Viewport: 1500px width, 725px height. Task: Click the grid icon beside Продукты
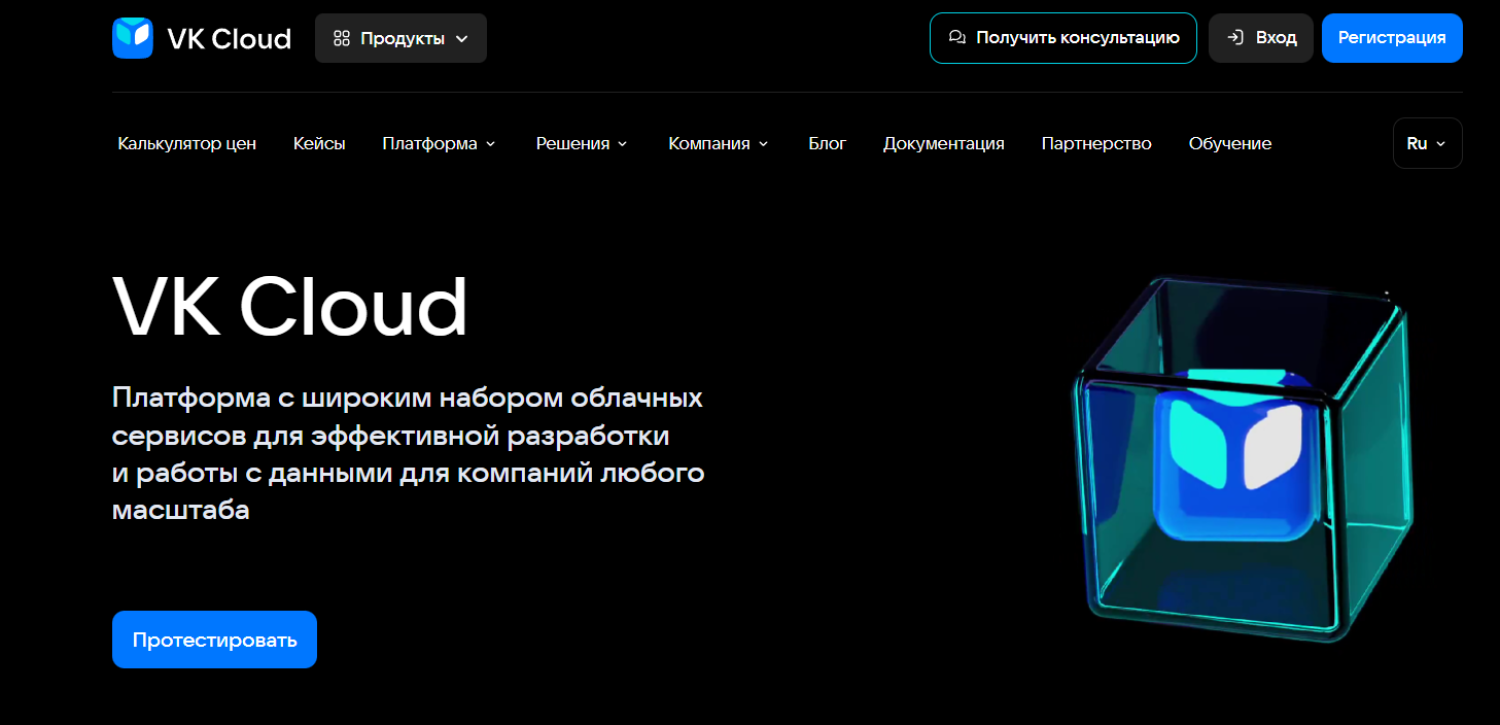341,38
